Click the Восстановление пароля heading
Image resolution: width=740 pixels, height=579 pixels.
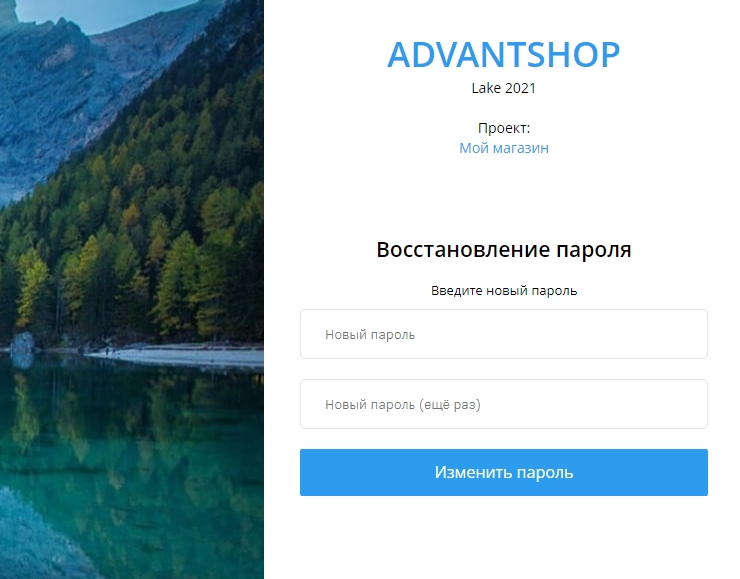click(x=504, y=250)
